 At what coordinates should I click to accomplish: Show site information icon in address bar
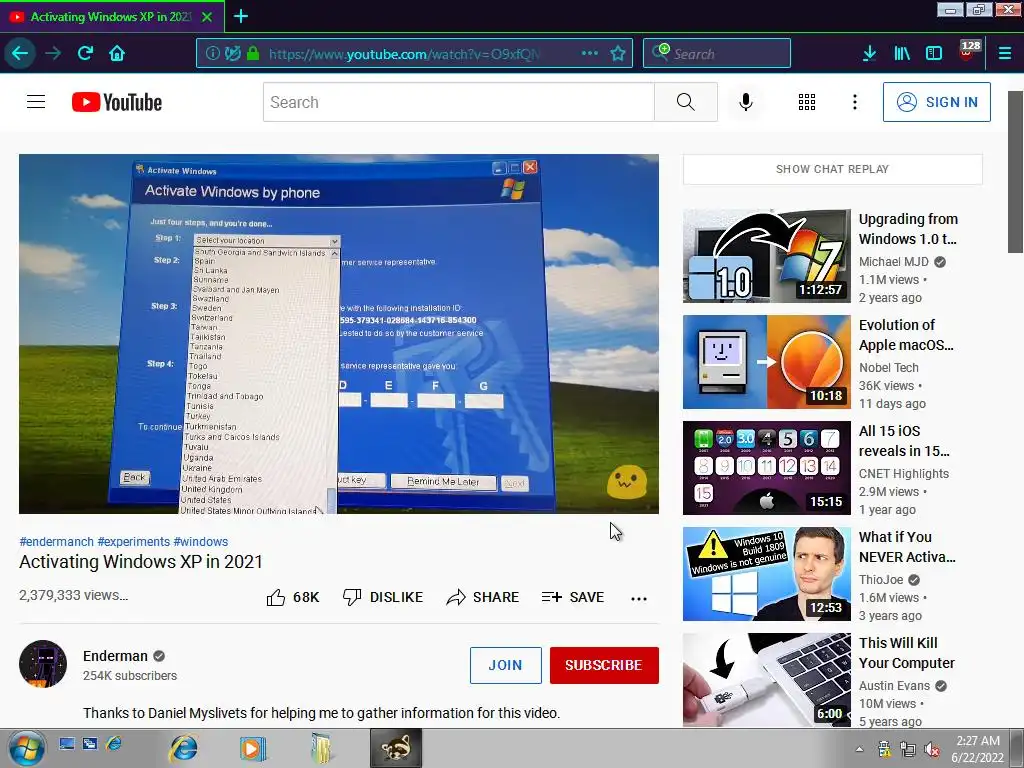click(x=212, y=54)
